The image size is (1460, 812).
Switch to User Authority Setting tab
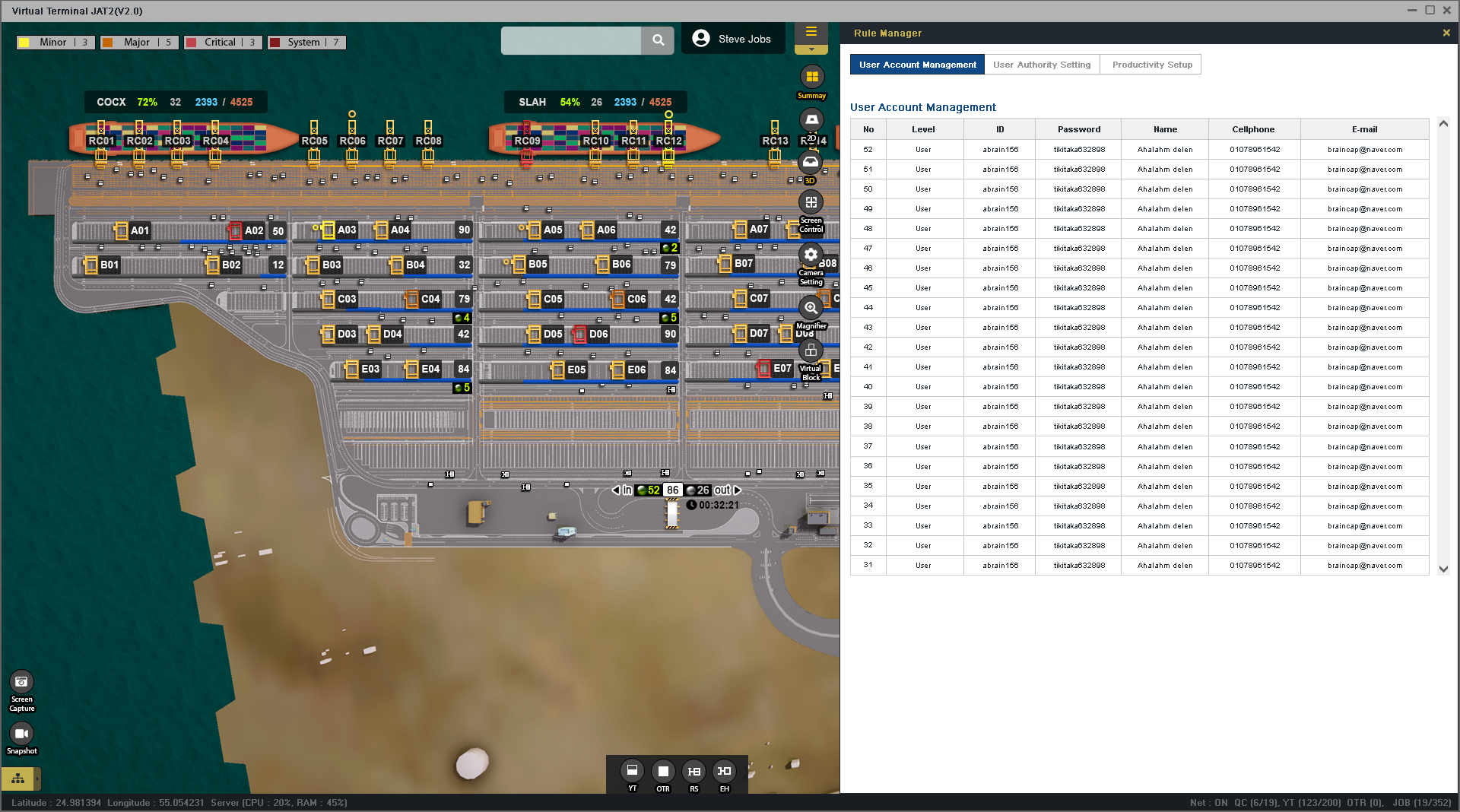pos(1041,65)
